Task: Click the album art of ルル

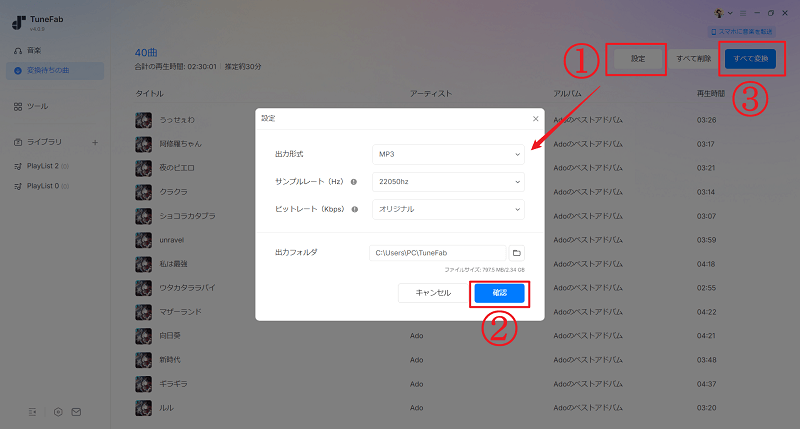Action: point(143,408)
